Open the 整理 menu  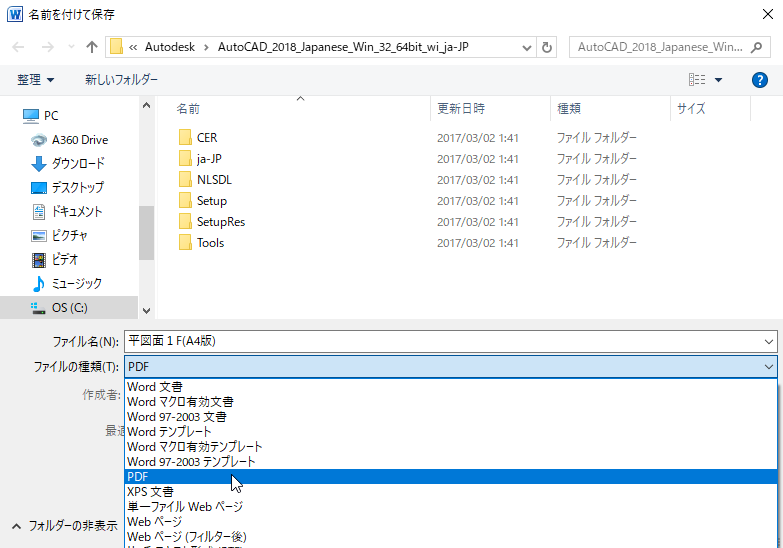pyautogui.click(x=35, y=80)
